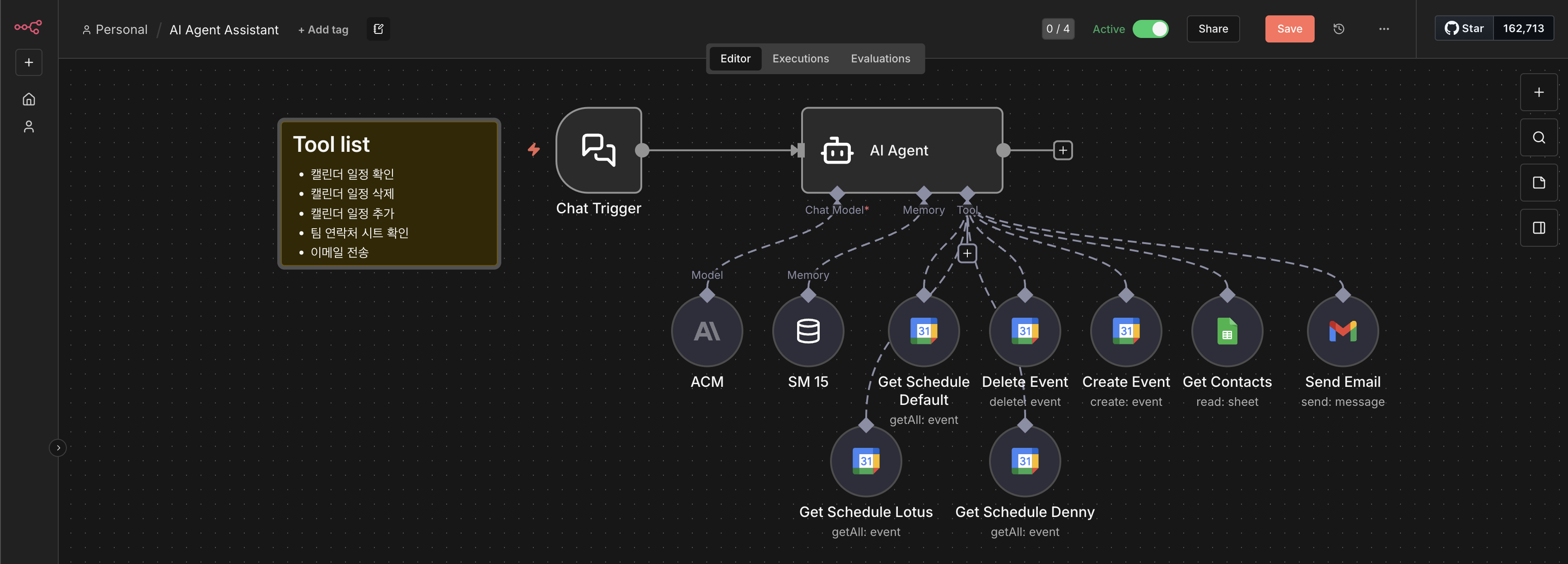Click the n8n logo icon
This screenshot has height=564, width=1568.
pos(28,27)
